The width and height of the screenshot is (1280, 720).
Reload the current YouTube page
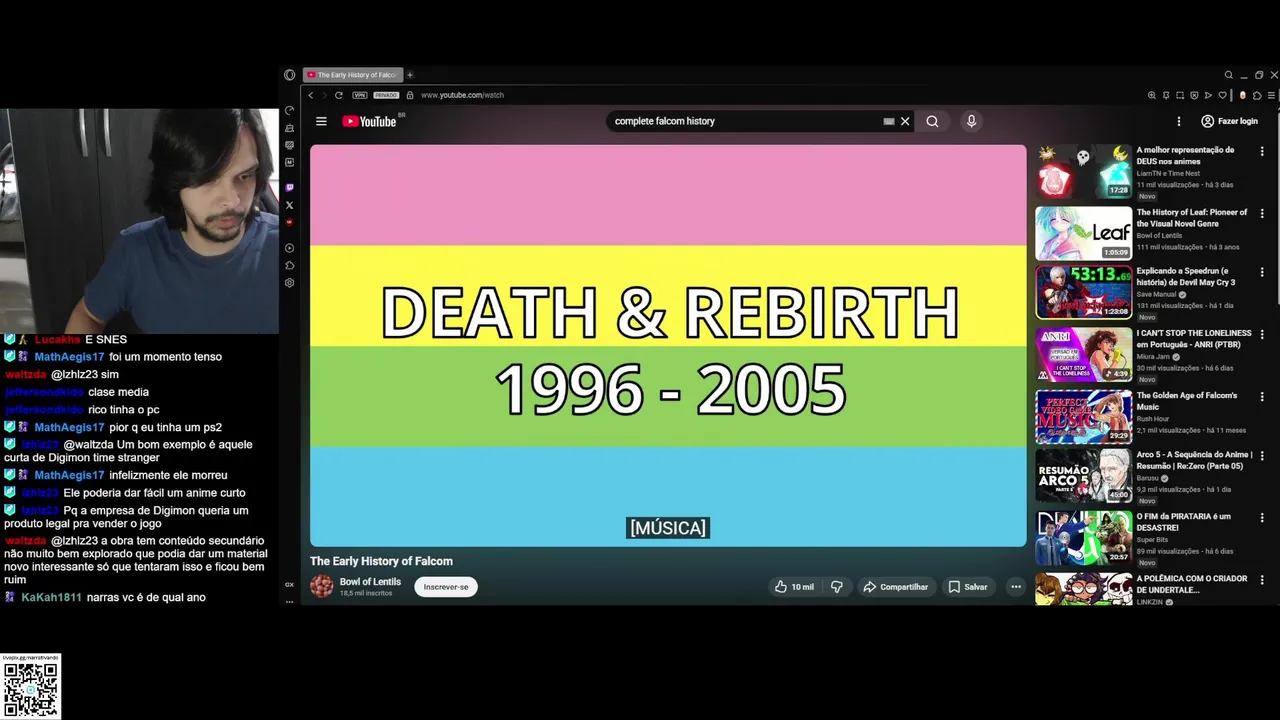(x=339, y=95)
